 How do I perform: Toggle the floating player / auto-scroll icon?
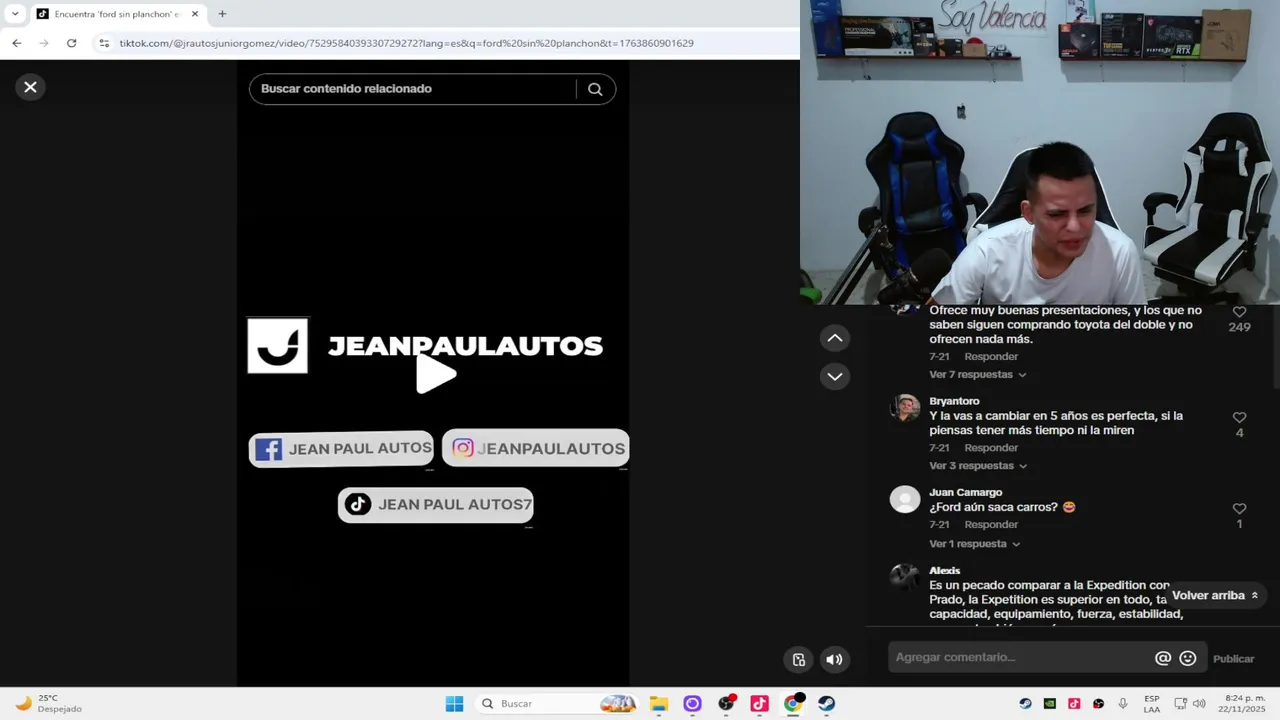click(798, 659)
